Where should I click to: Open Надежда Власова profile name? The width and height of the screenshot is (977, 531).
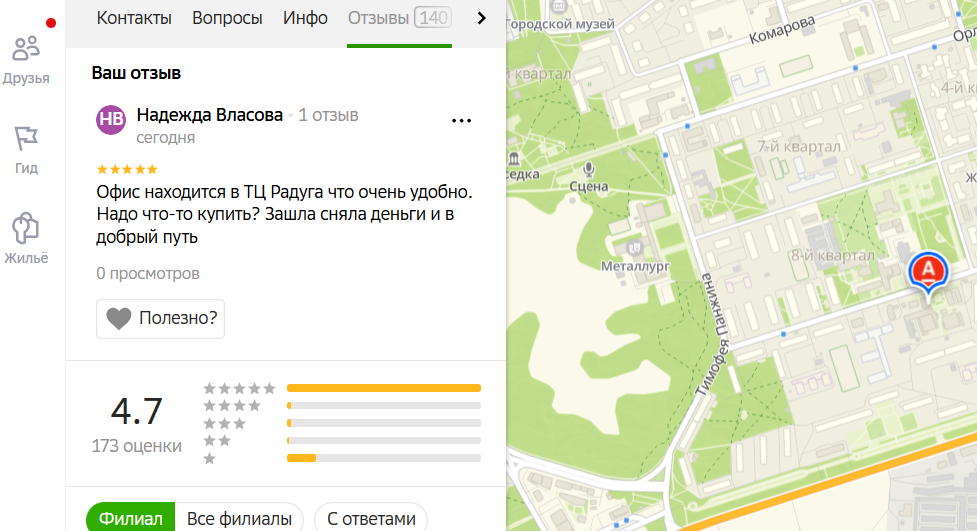click(x=209, y=115)
